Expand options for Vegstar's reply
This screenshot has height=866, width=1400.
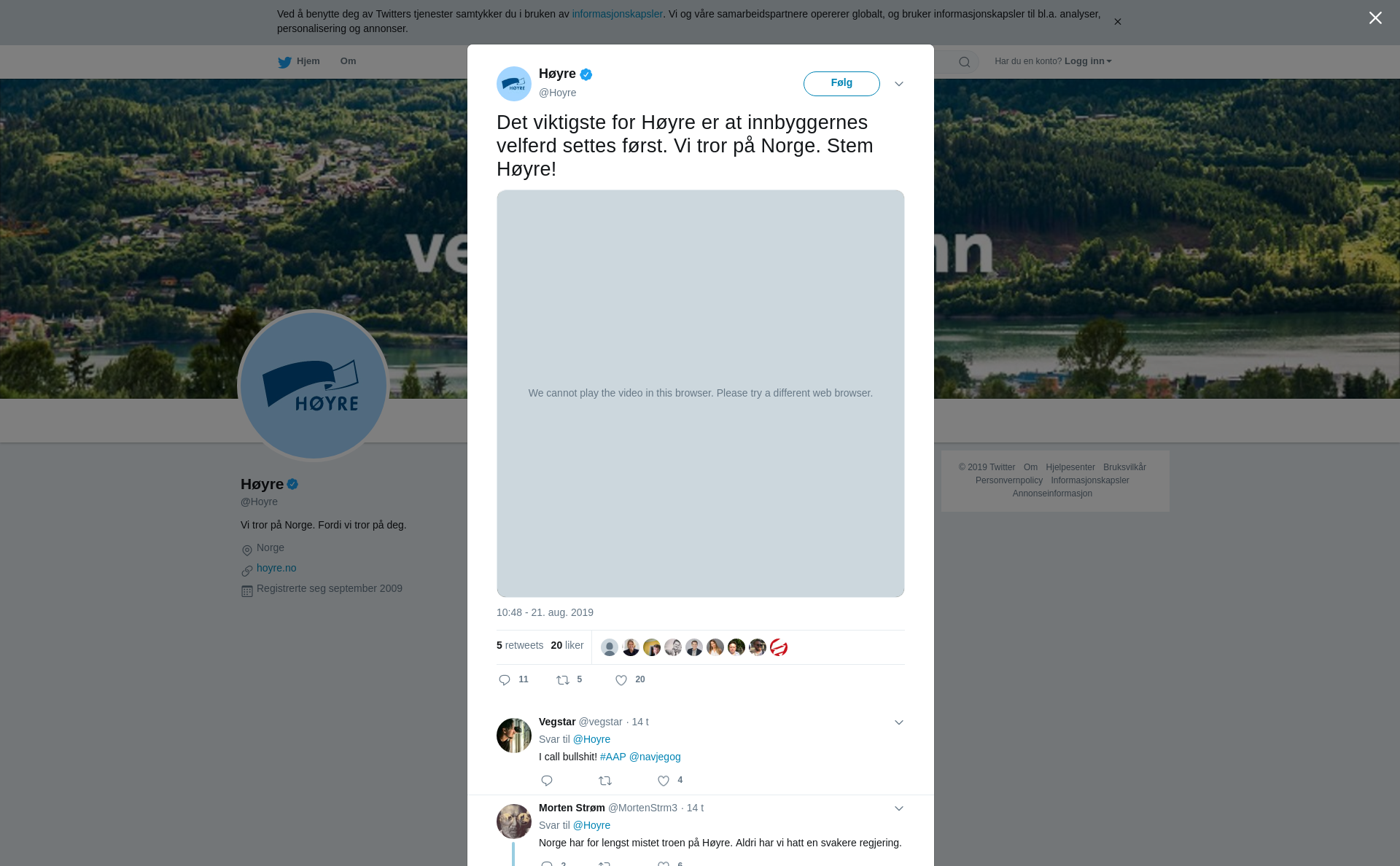[899, 722]
